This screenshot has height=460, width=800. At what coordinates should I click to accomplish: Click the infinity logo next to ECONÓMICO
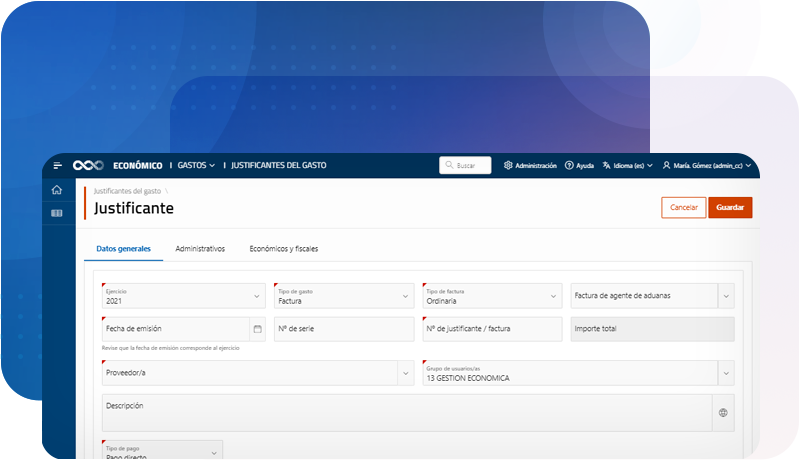tap(88, 165)
